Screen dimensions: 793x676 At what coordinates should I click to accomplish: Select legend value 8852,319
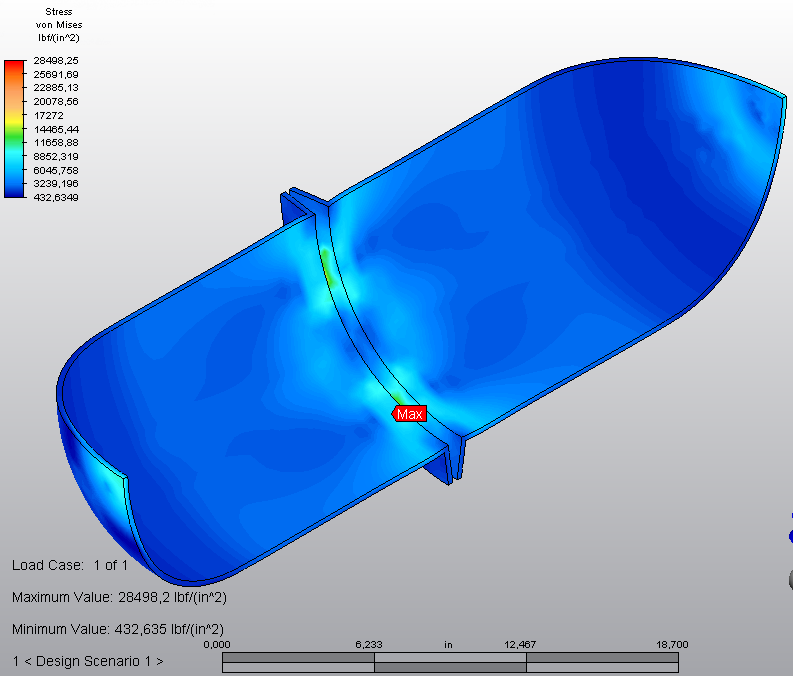coord(56,156)
